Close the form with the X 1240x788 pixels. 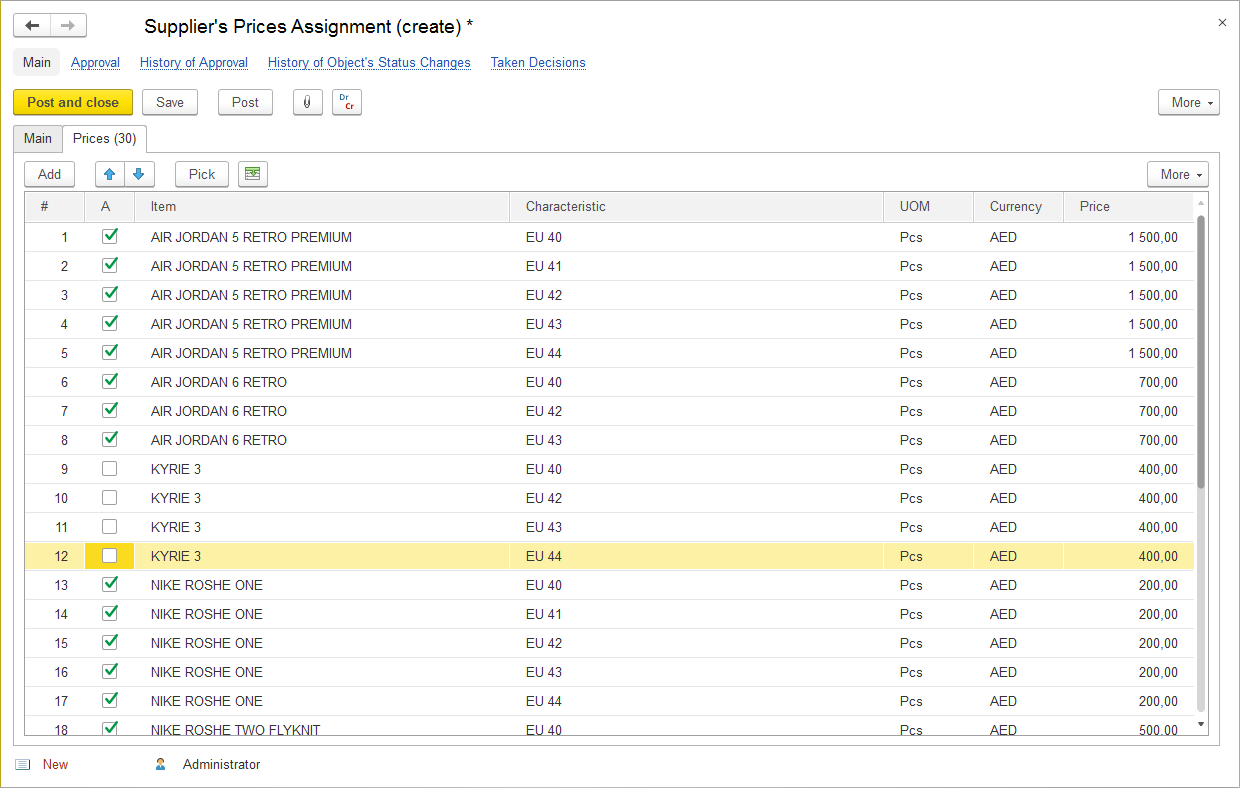click(x=1222, y=22)
